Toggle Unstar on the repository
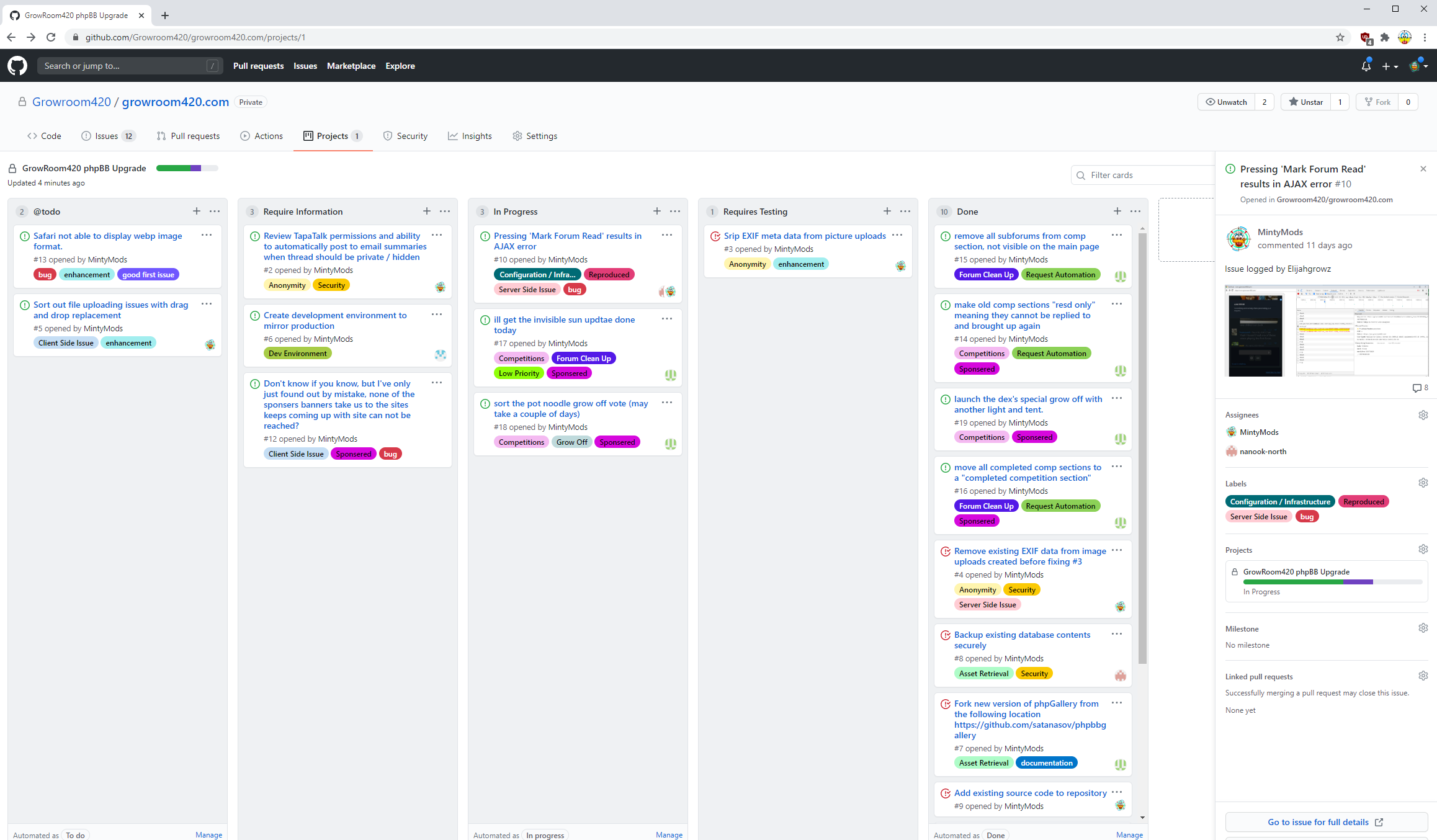Image resolution: width=1437 pixels, height=840 pixels. click(1305, 102)
